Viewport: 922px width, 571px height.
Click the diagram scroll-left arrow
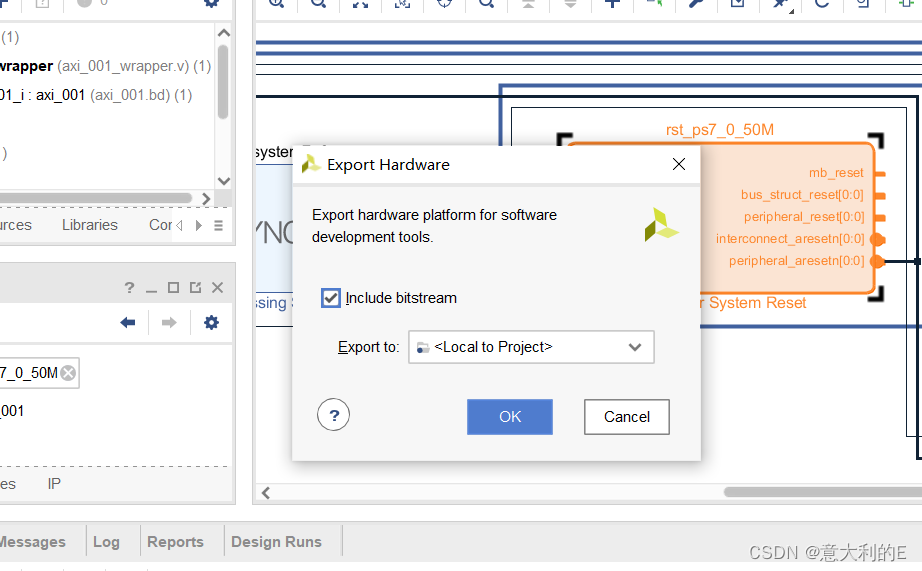(x=266, y=493)
